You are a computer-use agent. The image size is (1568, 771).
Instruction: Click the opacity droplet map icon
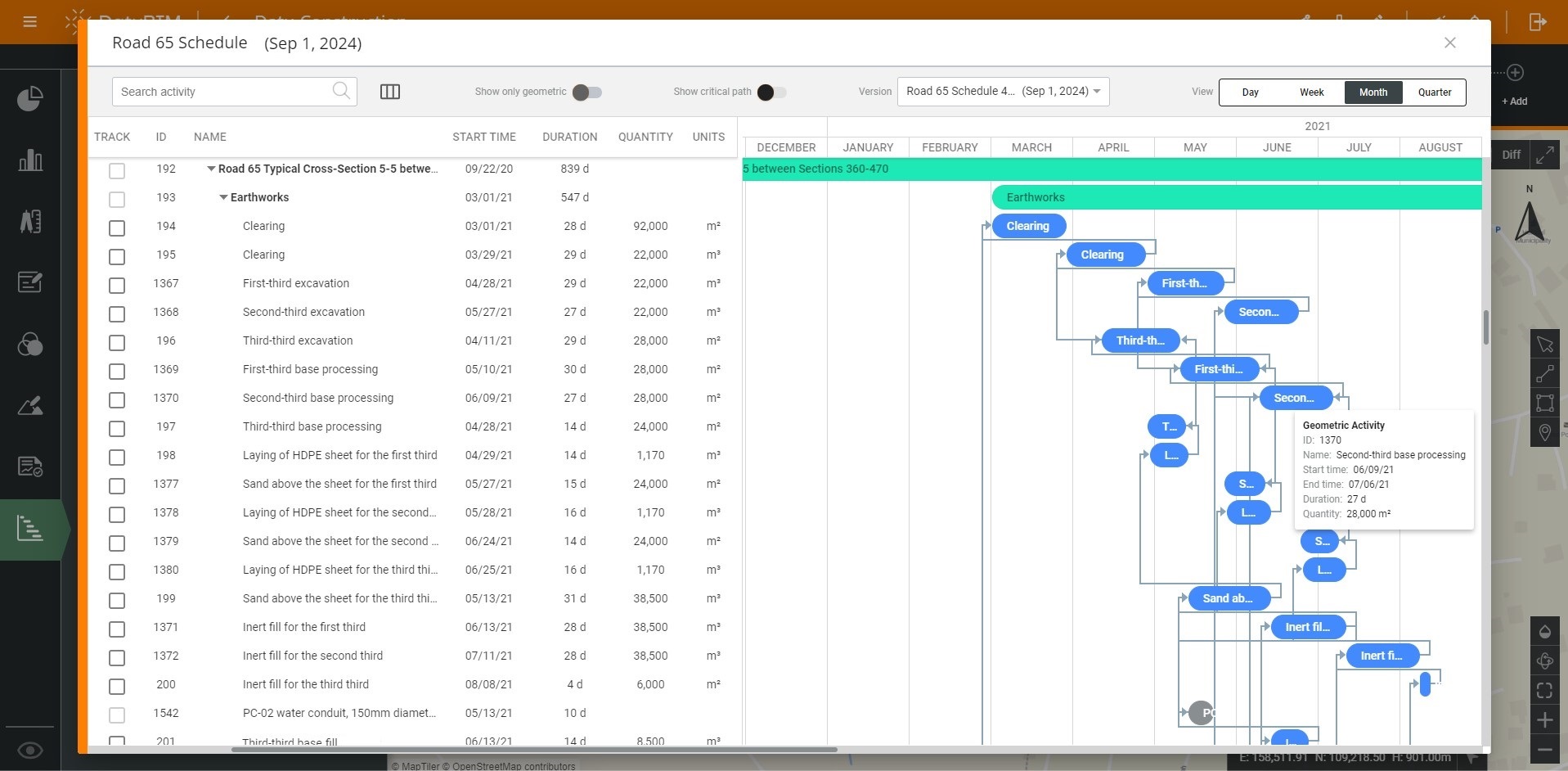coord(1545,631)
